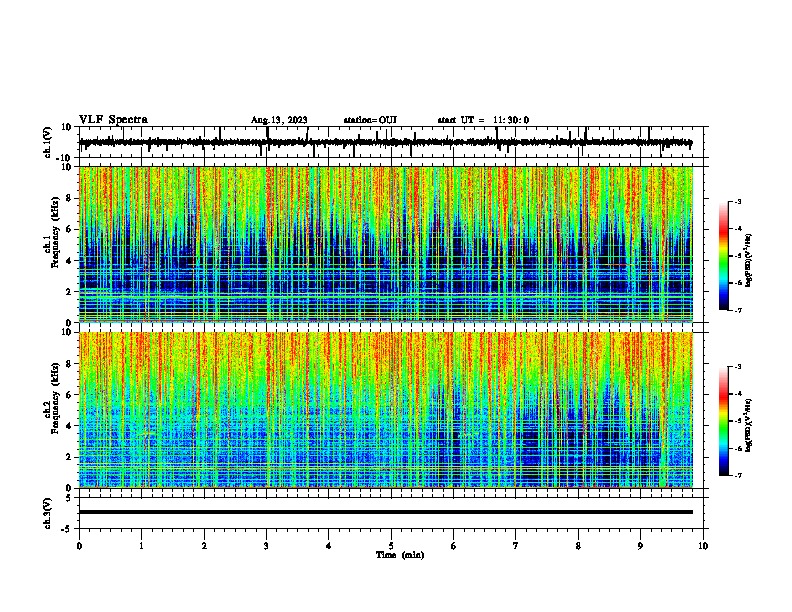This screenshot has height=612, width=792.
Task: Click time tick label 0 on x-axis
Action: pyautogui.click(x=79, y=546)
